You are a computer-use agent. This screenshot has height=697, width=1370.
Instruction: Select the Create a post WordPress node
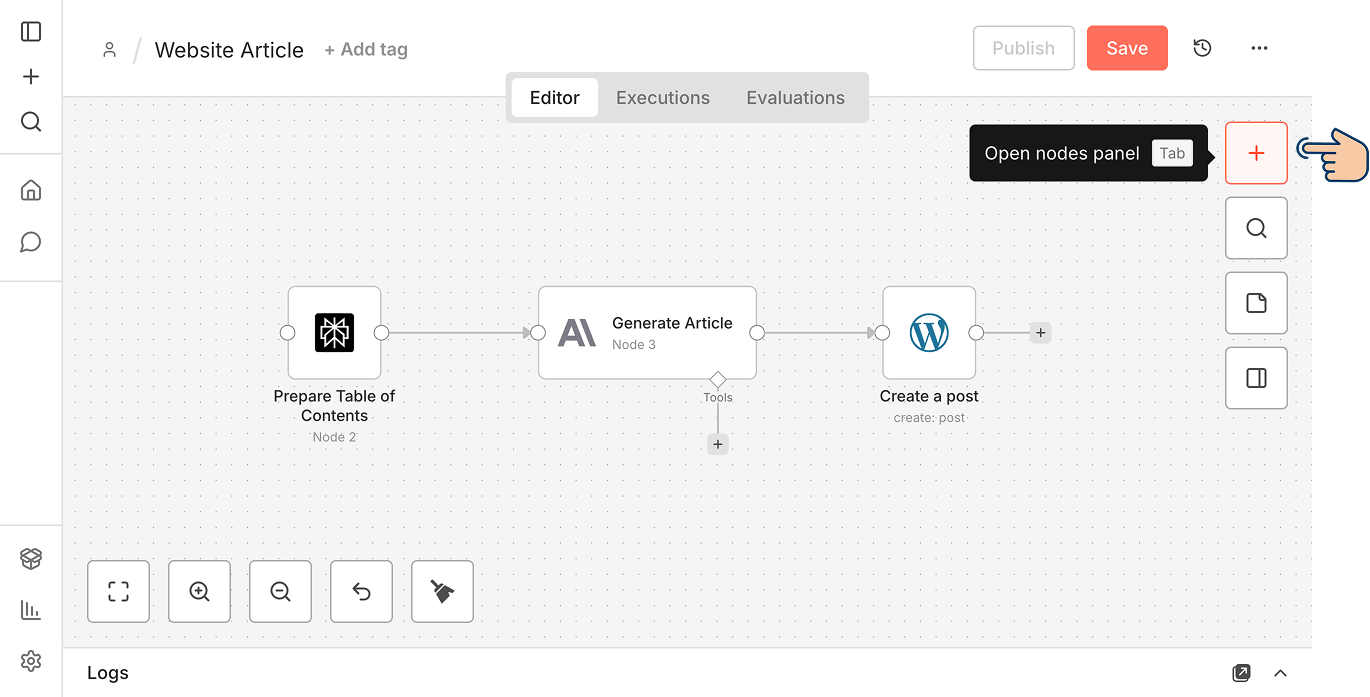coord(928,332)
